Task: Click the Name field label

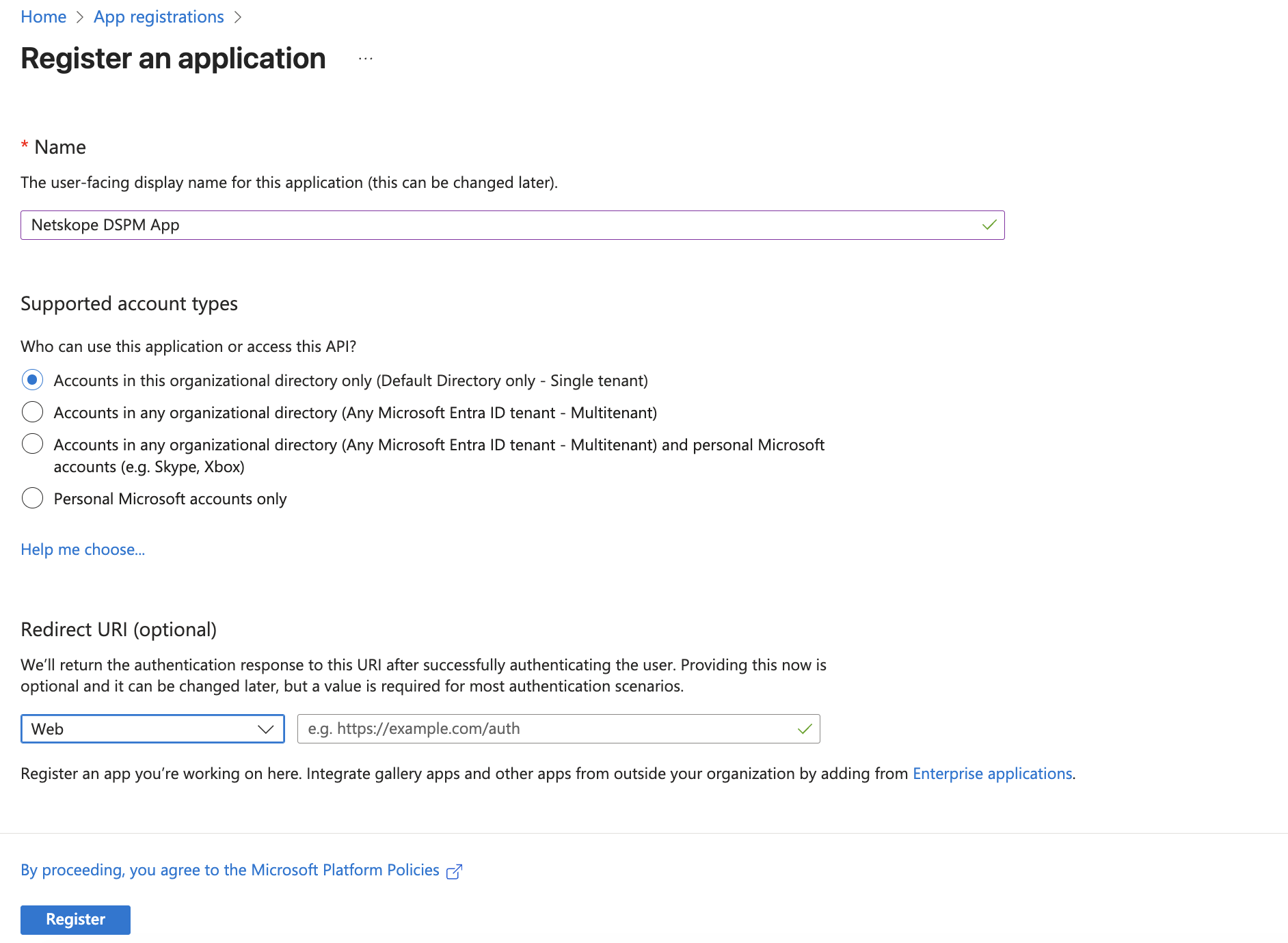Action: (x=60, y=148)
